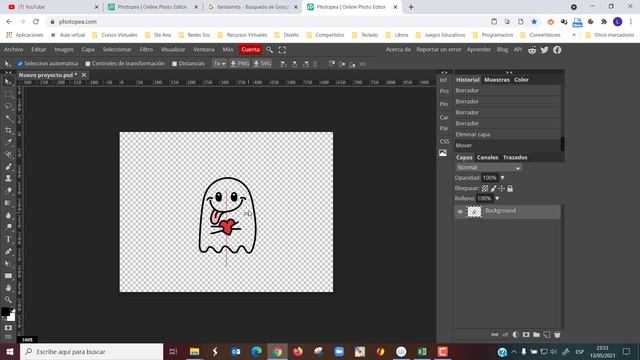
Task: Open the Aprender link
Action: point(478,49)
